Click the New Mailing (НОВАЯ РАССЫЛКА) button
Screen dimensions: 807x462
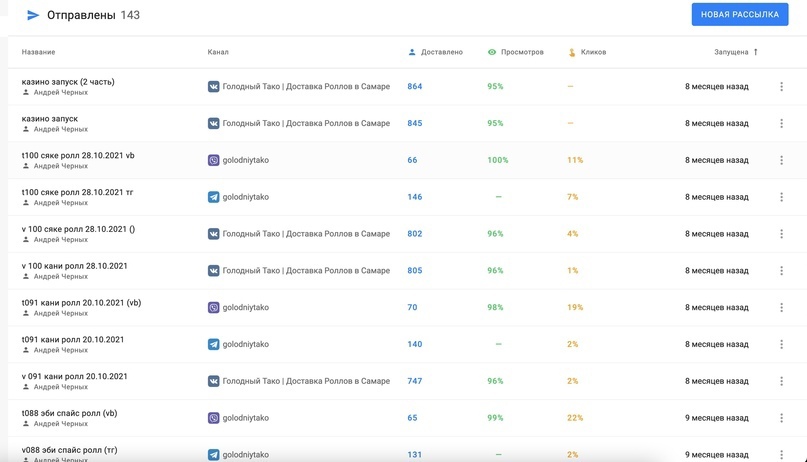click(739, 15)
